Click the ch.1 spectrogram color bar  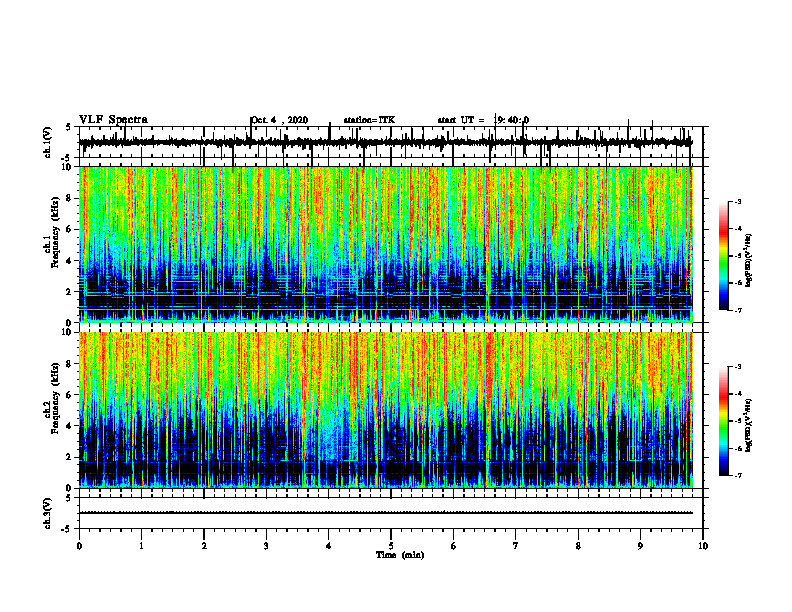pyautogui.click(x=724, y=256)
